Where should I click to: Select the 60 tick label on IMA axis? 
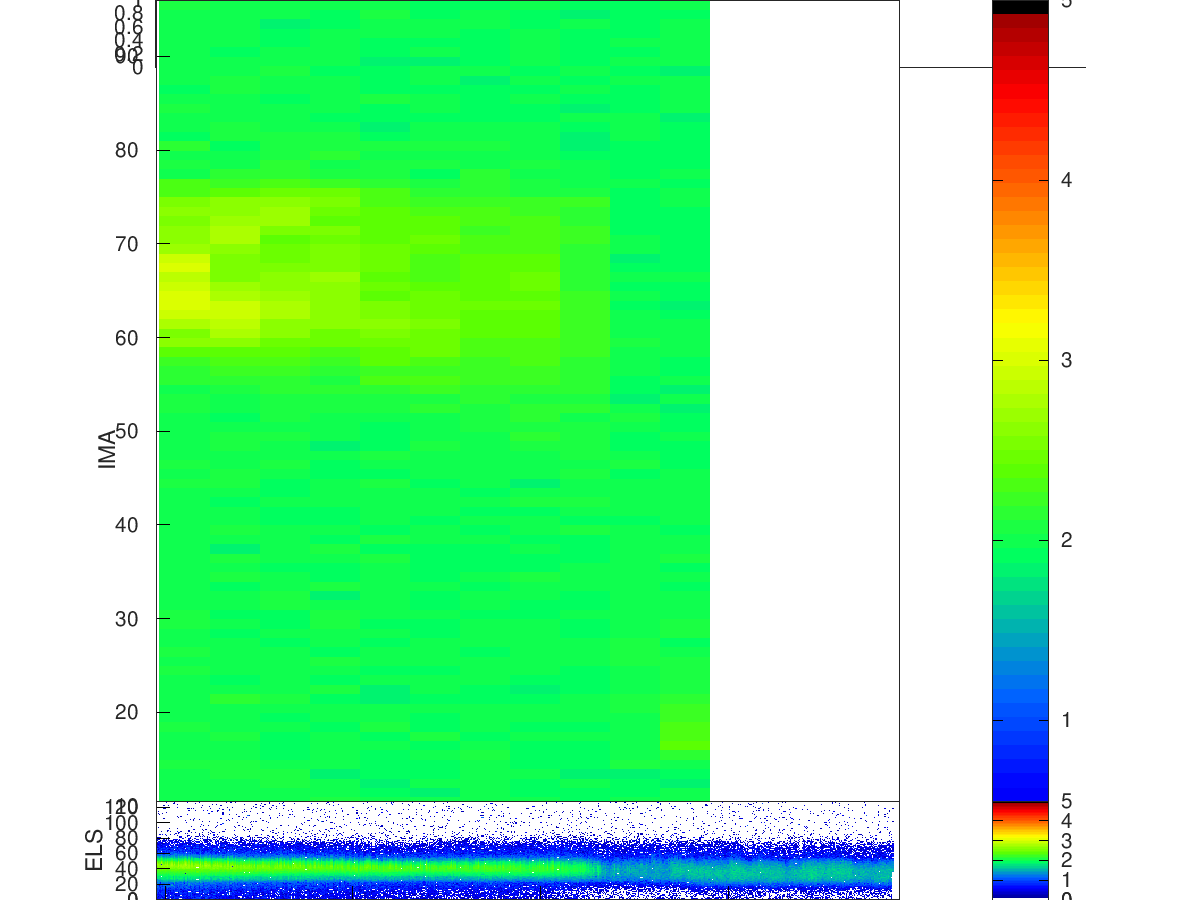[127, 337]
